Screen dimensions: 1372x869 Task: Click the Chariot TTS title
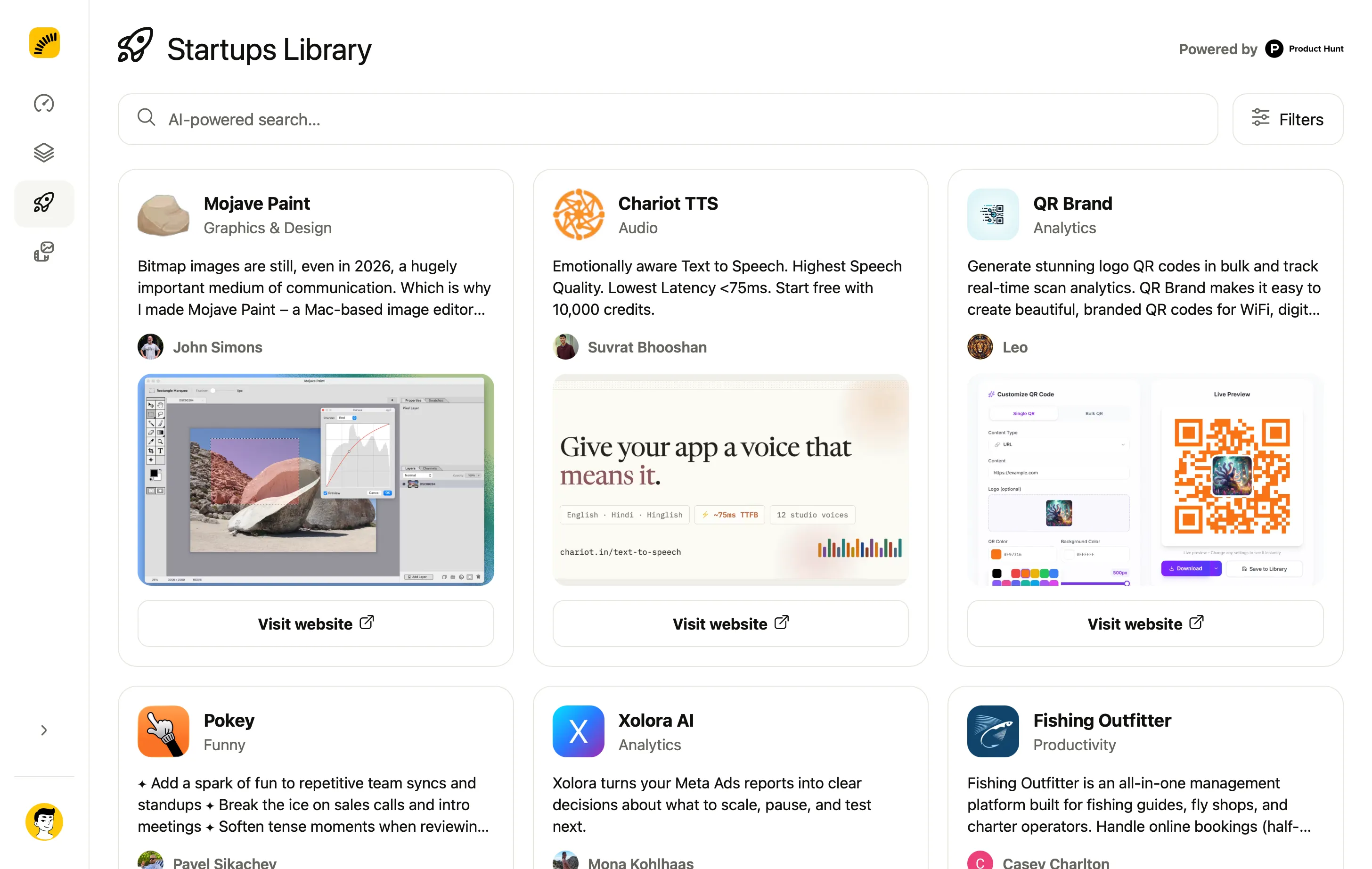tap(668, 204)
